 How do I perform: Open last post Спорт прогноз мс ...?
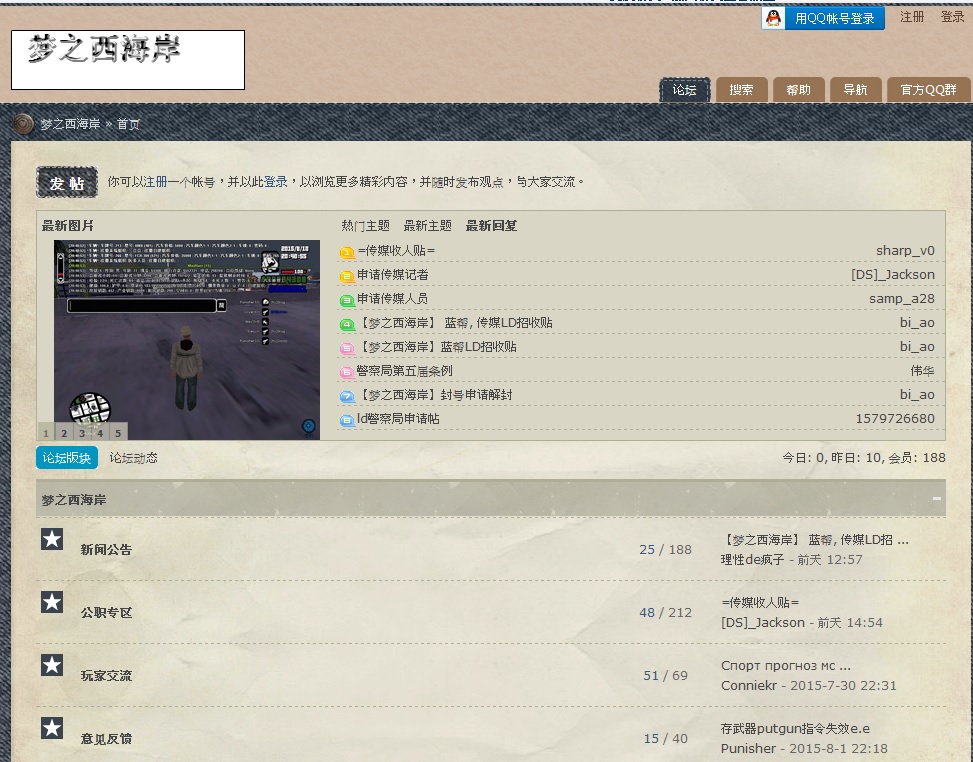[786, 666]
